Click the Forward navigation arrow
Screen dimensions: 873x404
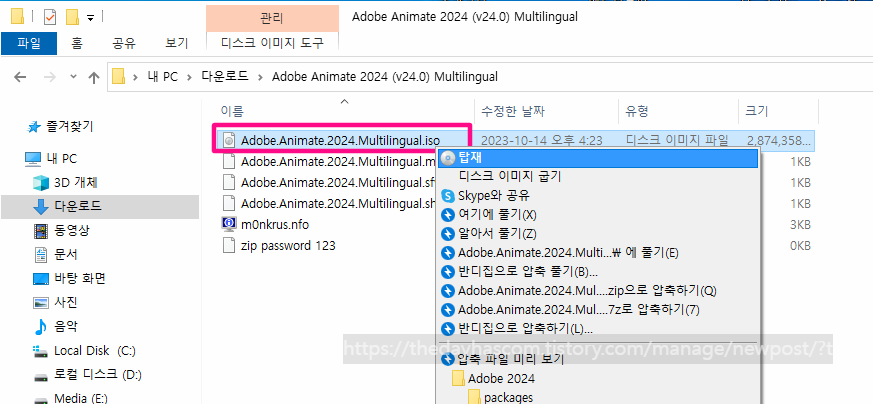click(50, 77)
